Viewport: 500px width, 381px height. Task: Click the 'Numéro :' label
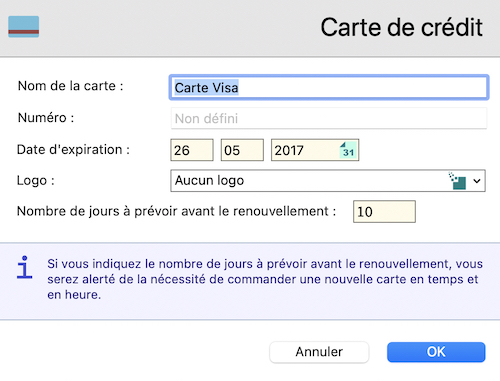(46, 118)
